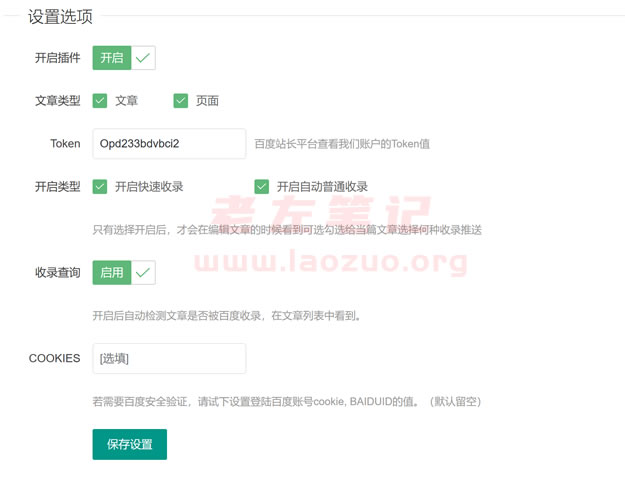Screen dimensions: 625x480
Task: Click the checkmark icon beside 开启 toggle
Action: coord(143,58)
